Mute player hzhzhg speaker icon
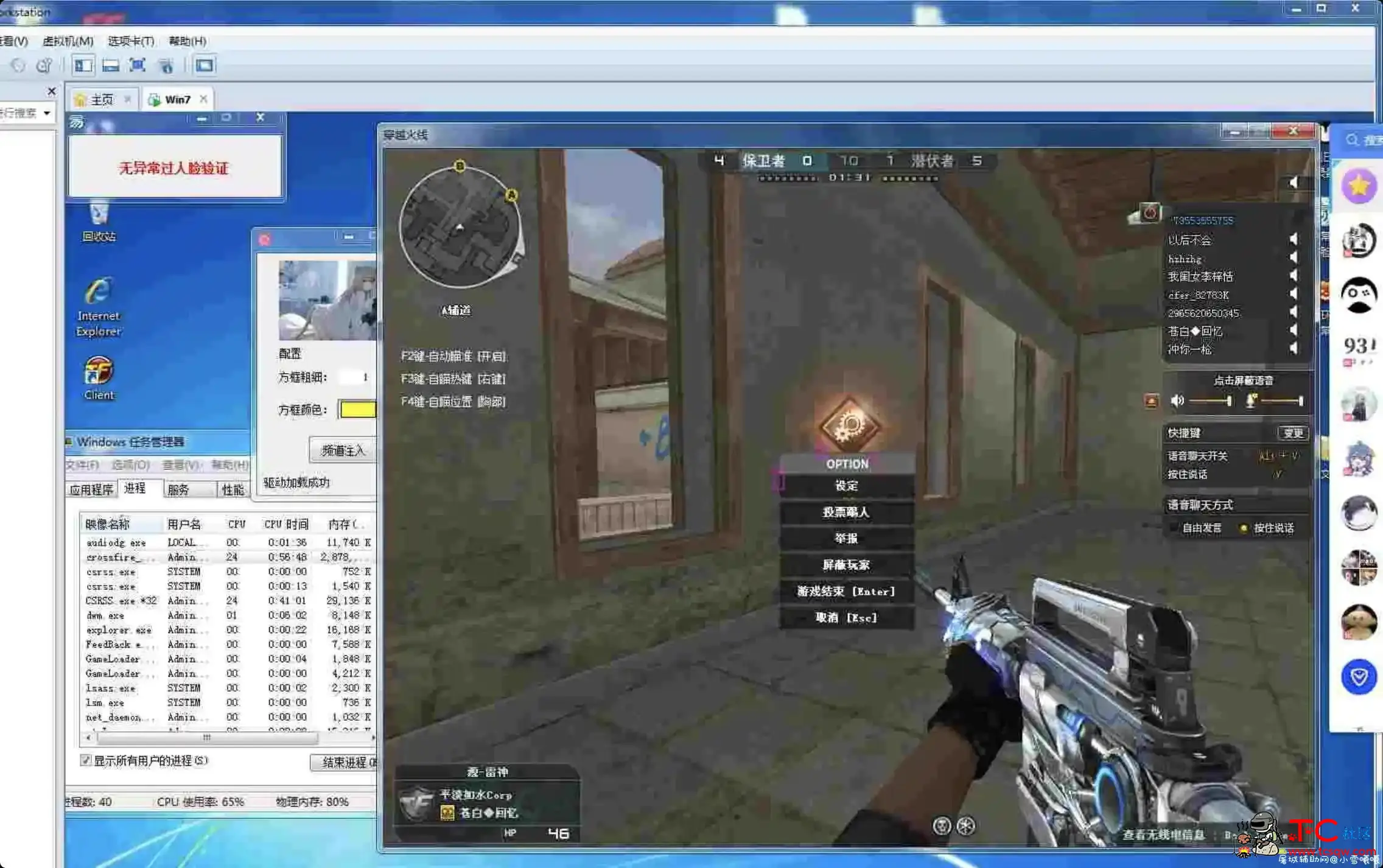1383x868 pixels. click(1293, 257)
